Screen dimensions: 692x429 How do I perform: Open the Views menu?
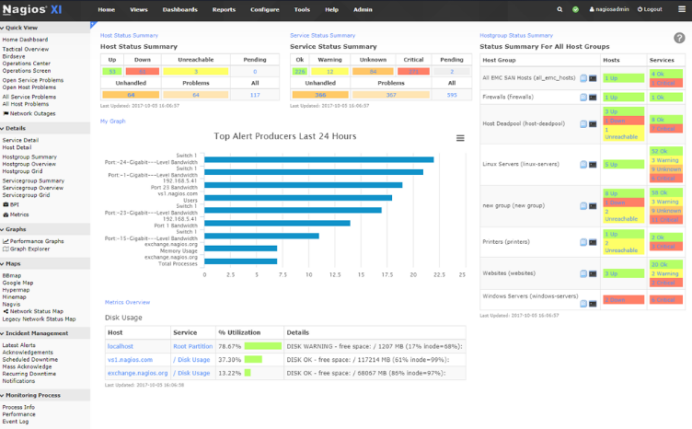(x=139, y=9)
